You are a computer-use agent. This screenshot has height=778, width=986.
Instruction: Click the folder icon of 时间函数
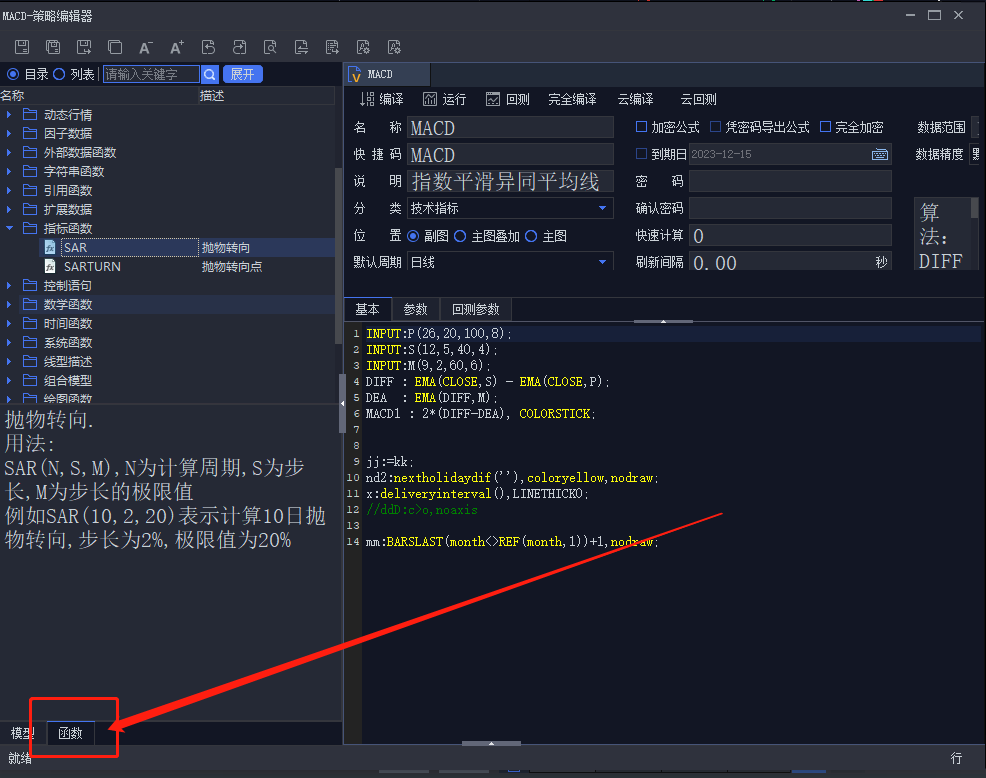[x=30, y=323]
